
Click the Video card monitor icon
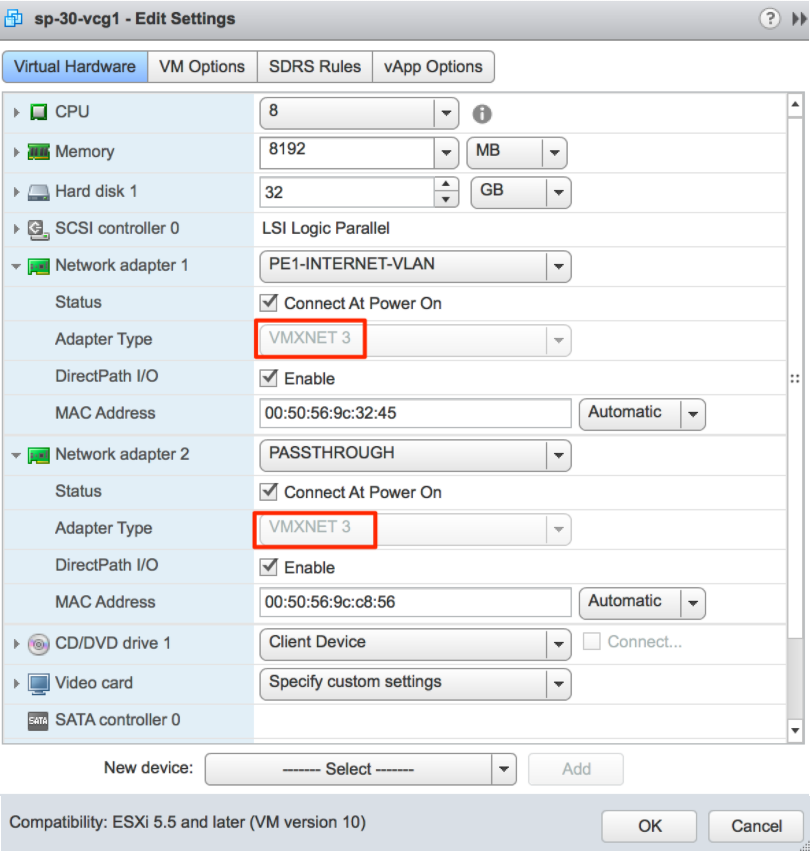39,684
